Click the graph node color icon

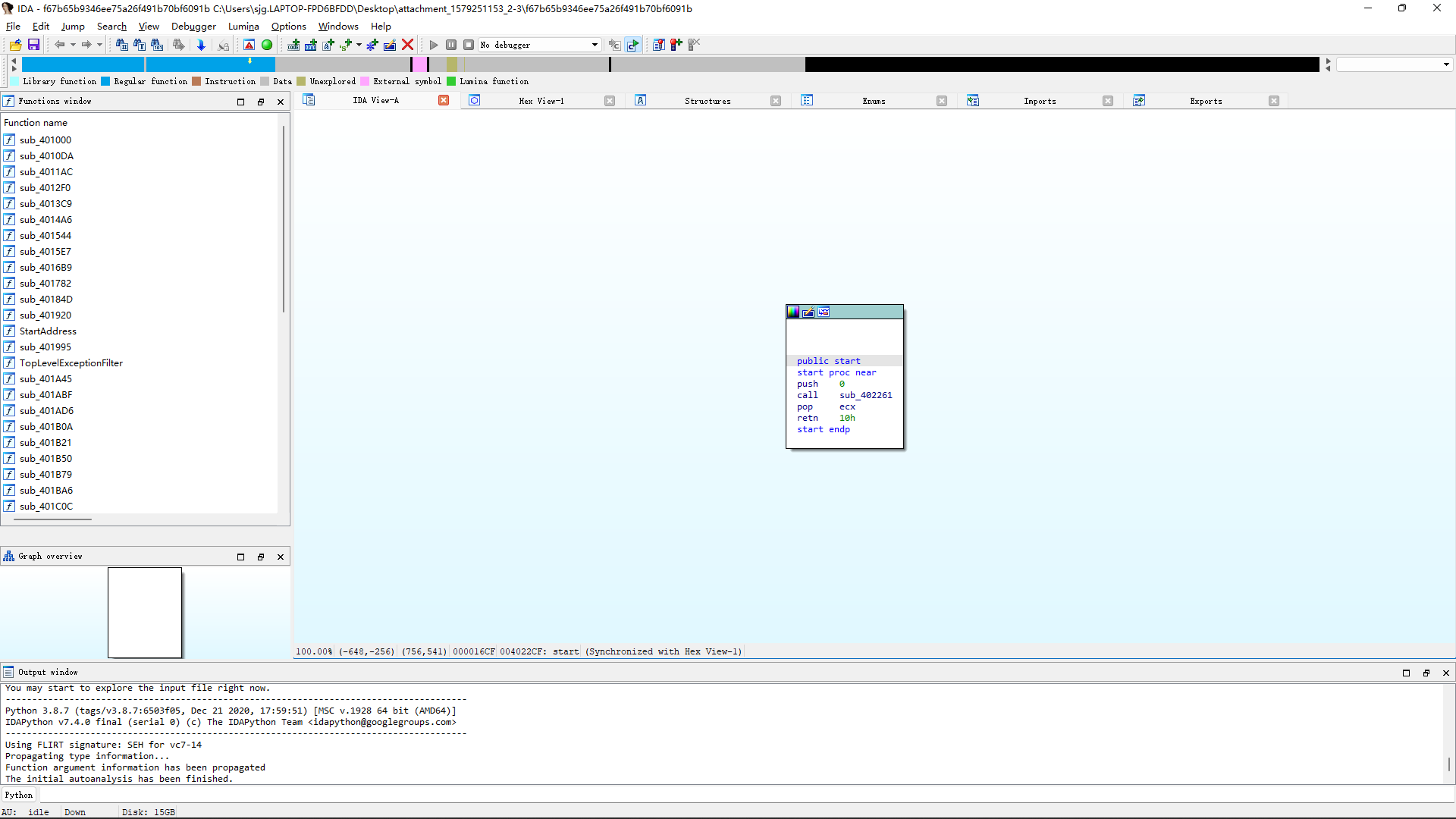(x=793, y=312)
